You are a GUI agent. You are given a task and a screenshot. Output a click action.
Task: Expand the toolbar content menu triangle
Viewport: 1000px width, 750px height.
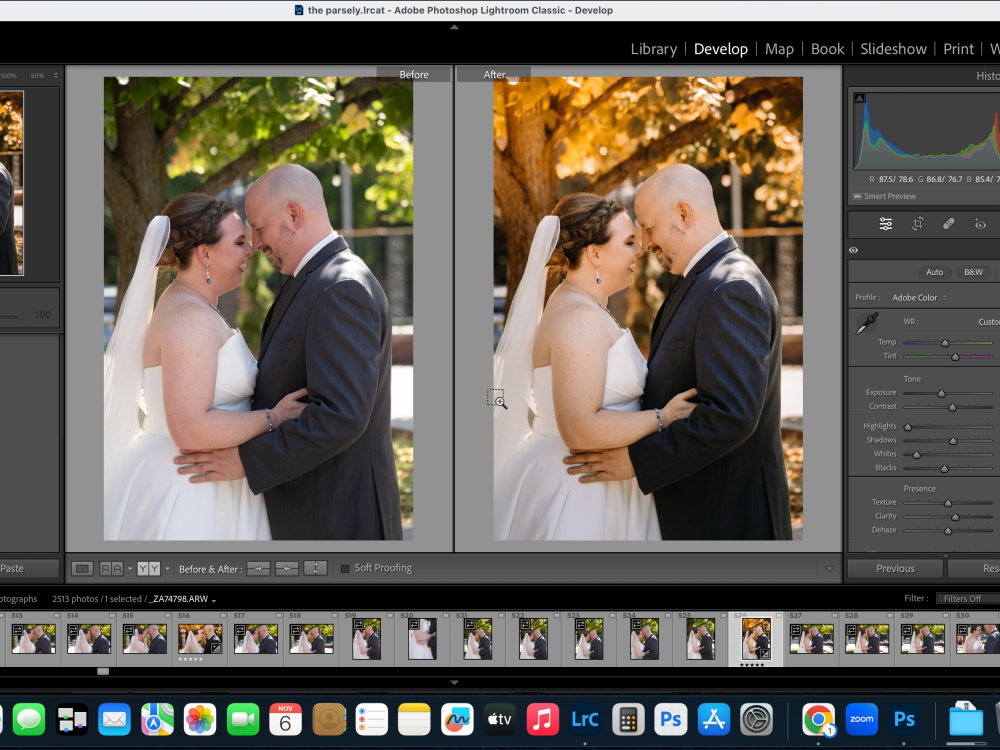pos(829,568)
